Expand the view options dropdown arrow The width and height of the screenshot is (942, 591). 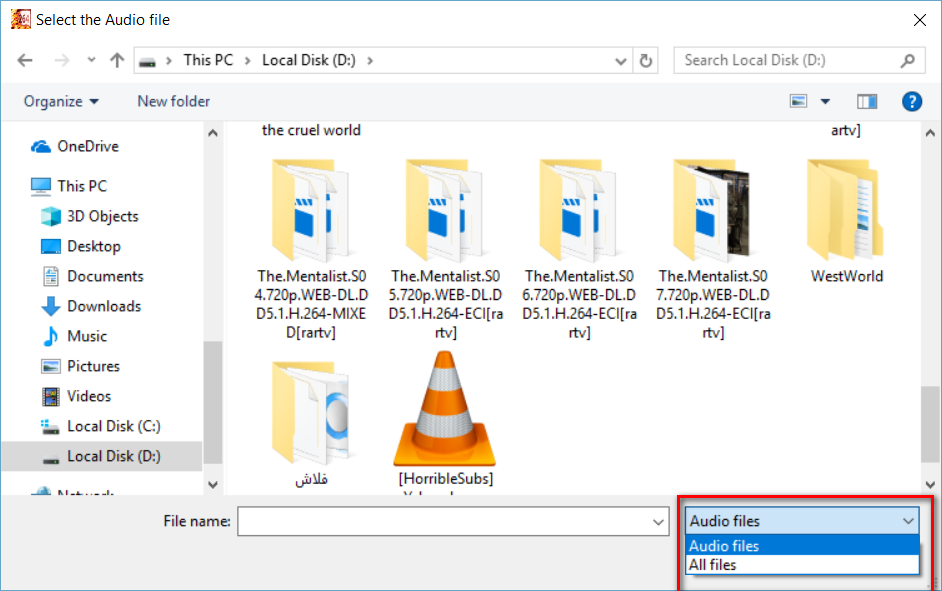(x=825, y=101)
